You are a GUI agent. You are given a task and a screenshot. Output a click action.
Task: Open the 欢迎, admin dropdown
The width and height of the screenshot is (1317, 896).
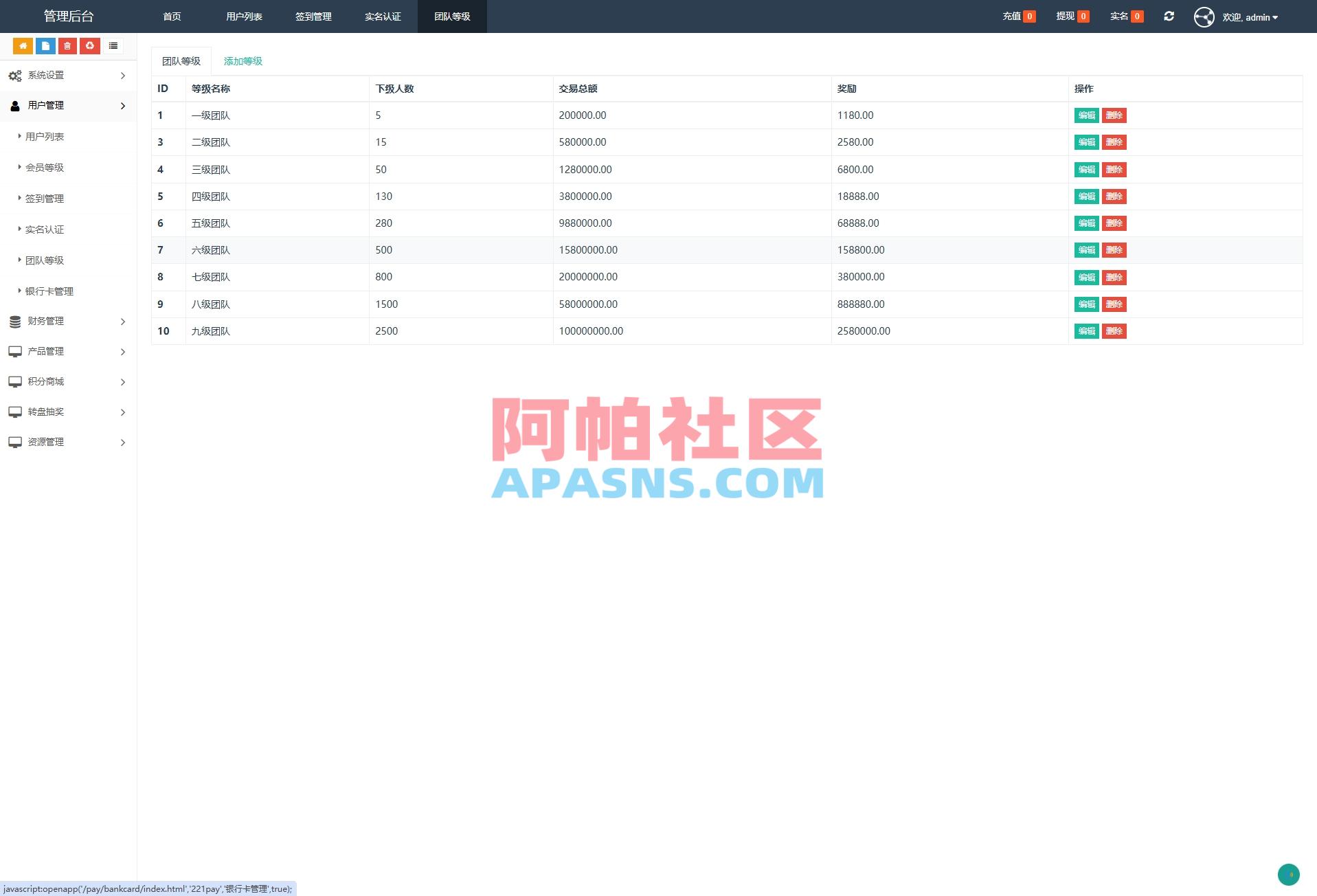coord(1250,16)
